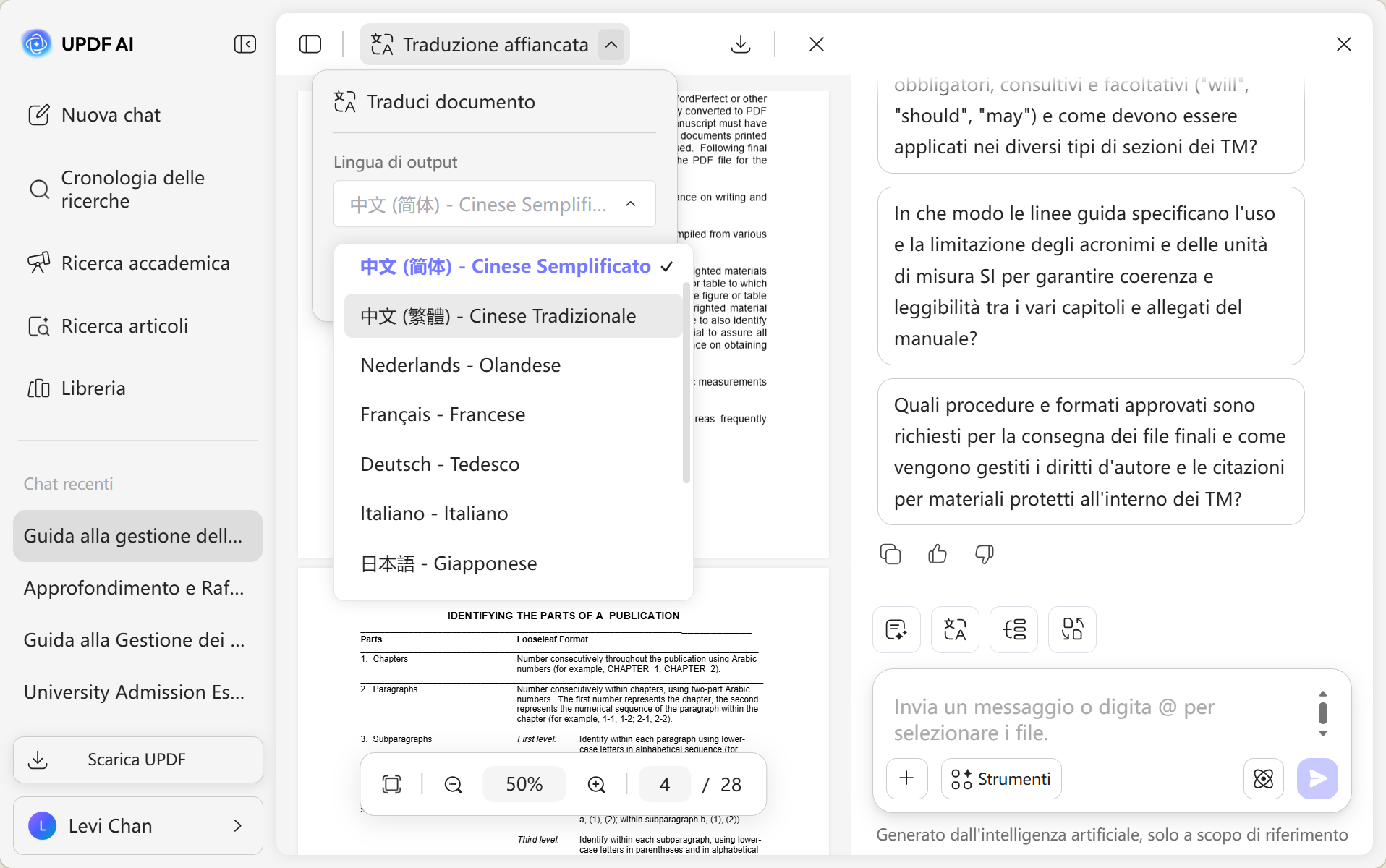Zoom in the document
The width and height of the screenshot is (1386, 868).
[597, 784]
